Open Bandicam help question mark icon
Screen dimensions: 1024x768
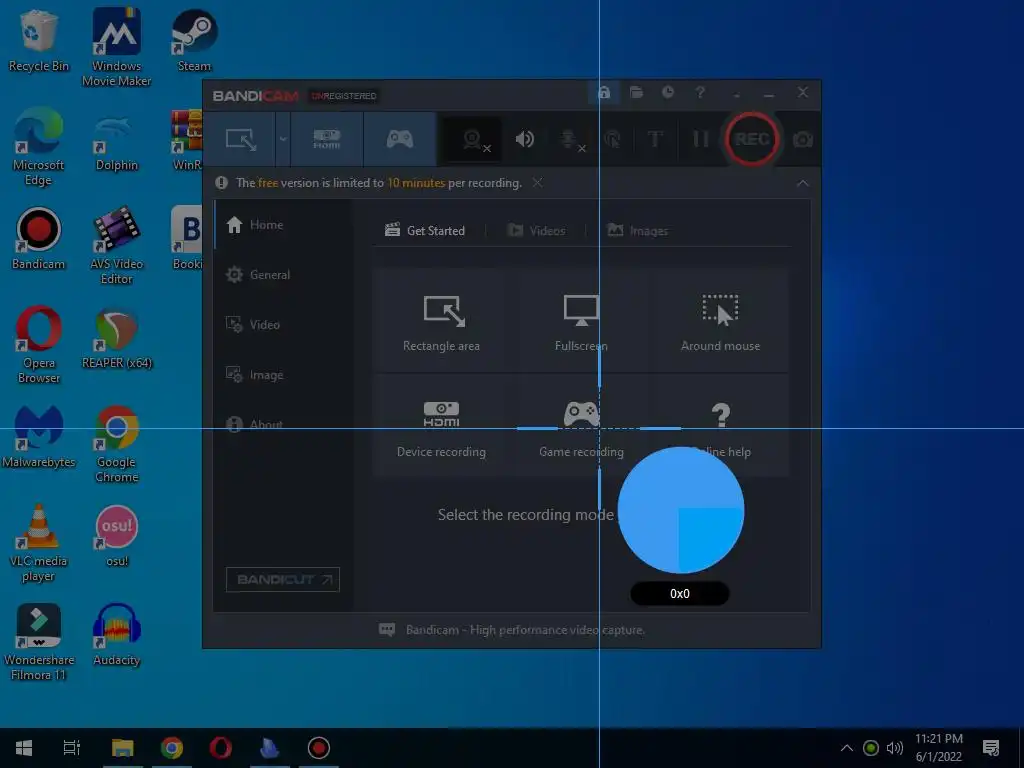pos(700,93)
